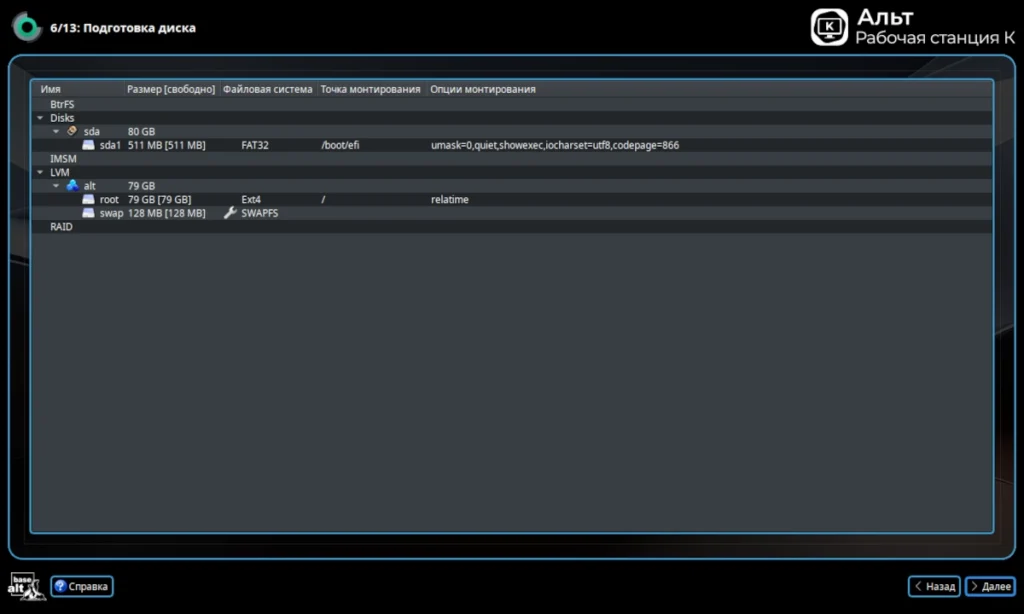Click the basealt logo icon
This screenshot has height=614, width=1024.
26,586
